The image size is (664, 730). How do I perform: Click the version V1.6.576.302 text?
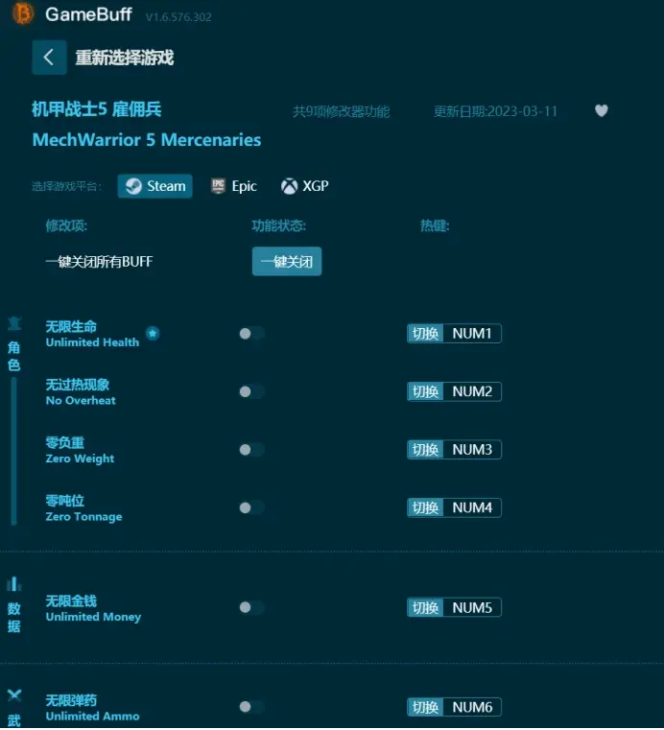[x=178, y=17]
